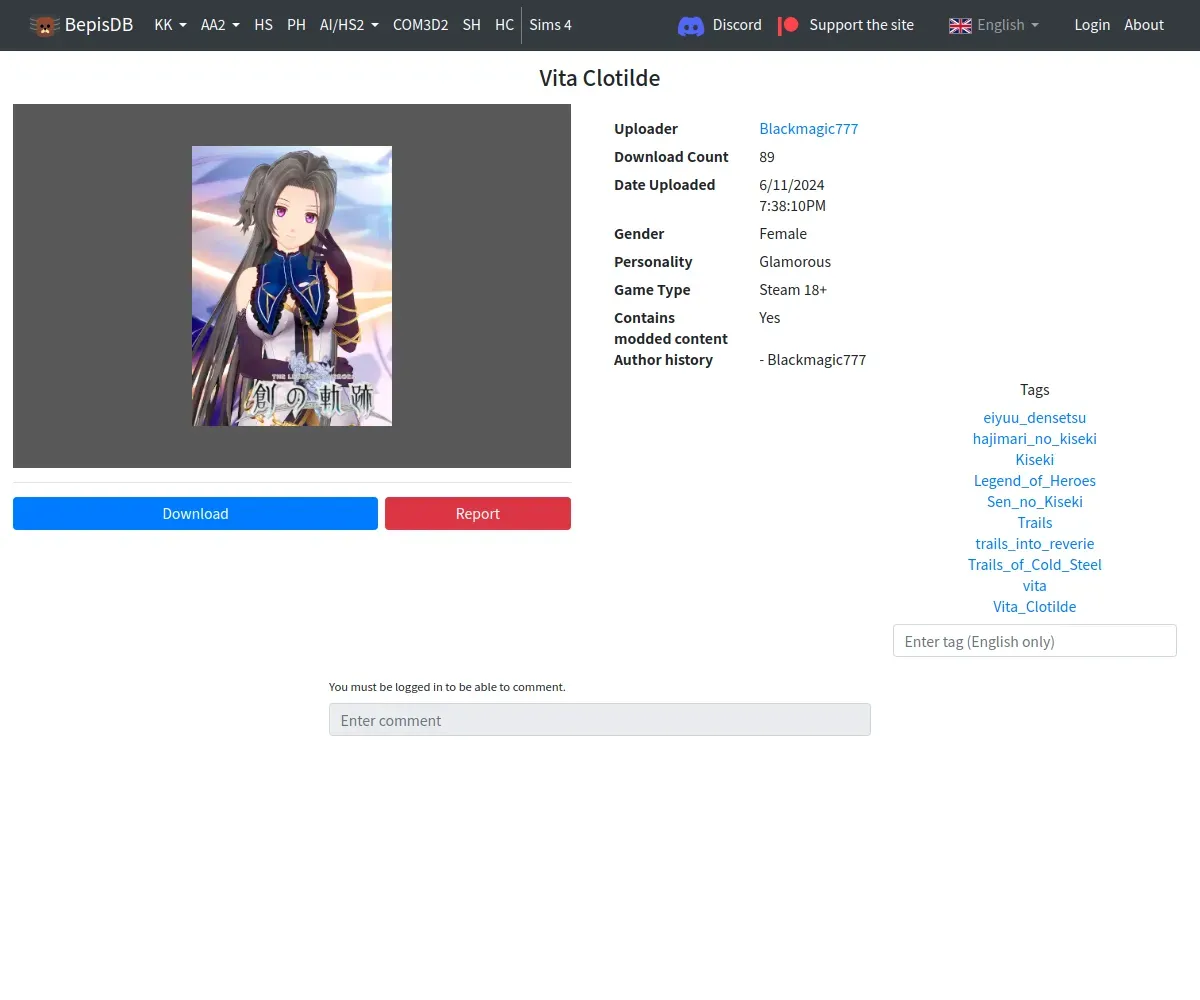Open the Login page
This screenshot has height=1000, width=1200.
tap(1092, 25)
